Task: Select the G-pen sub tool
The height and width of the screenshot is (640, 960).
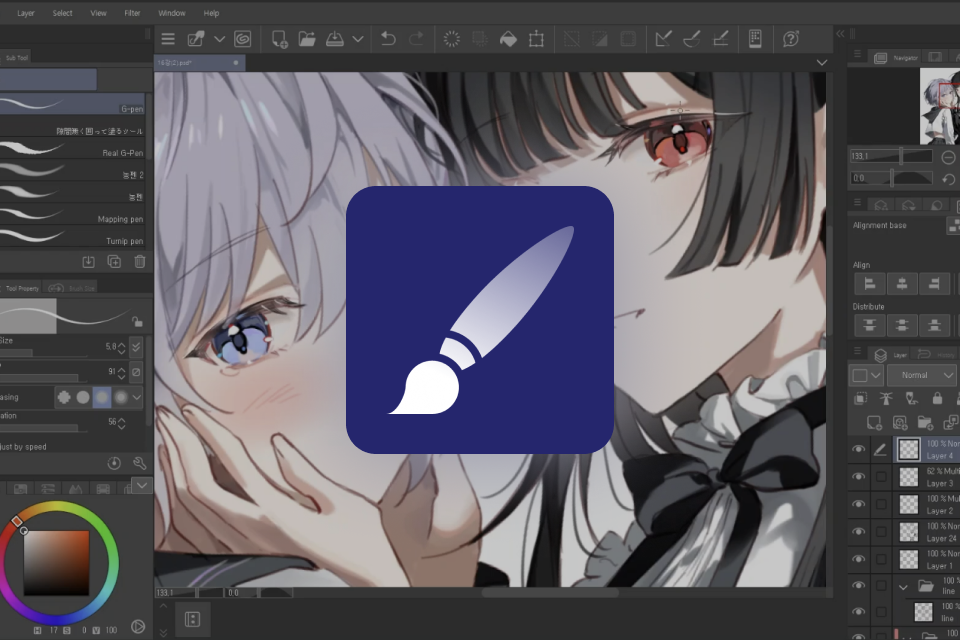Action: click(72, 105)
